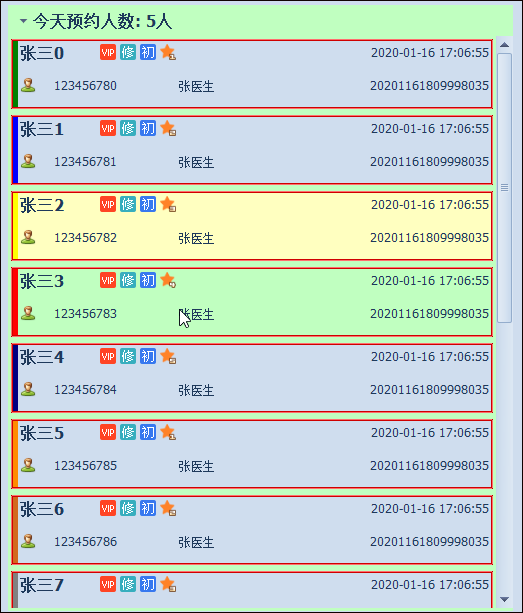
Task: Click the orange color bar on 张三5
Action: (15, 454)
